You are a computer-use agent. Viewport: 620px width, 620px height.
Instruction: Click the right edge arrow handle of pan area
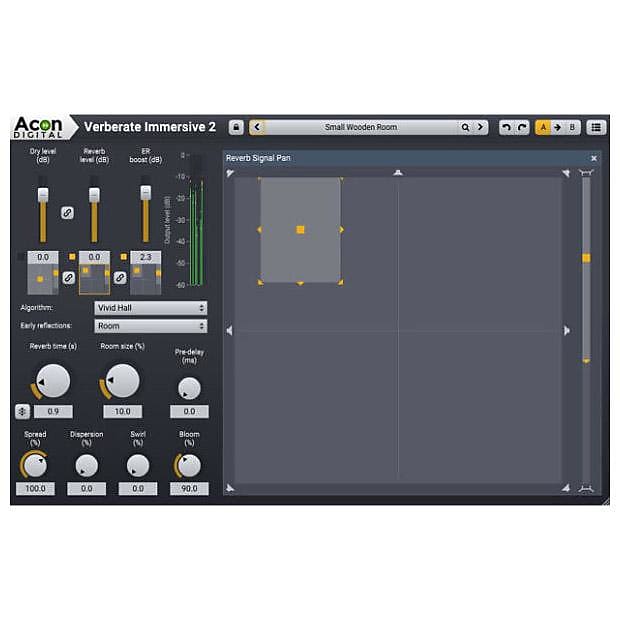[x=342, y=230]
